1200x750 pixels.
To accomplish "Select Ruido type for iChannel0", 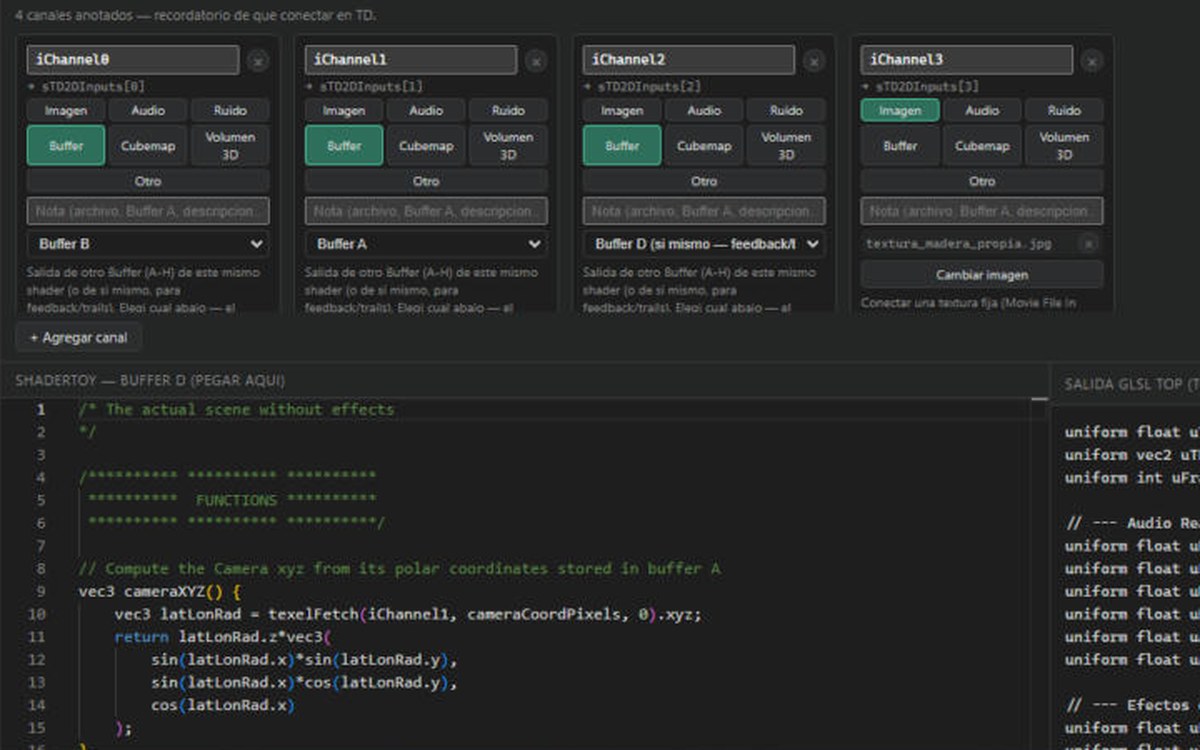I will point(230,110).
